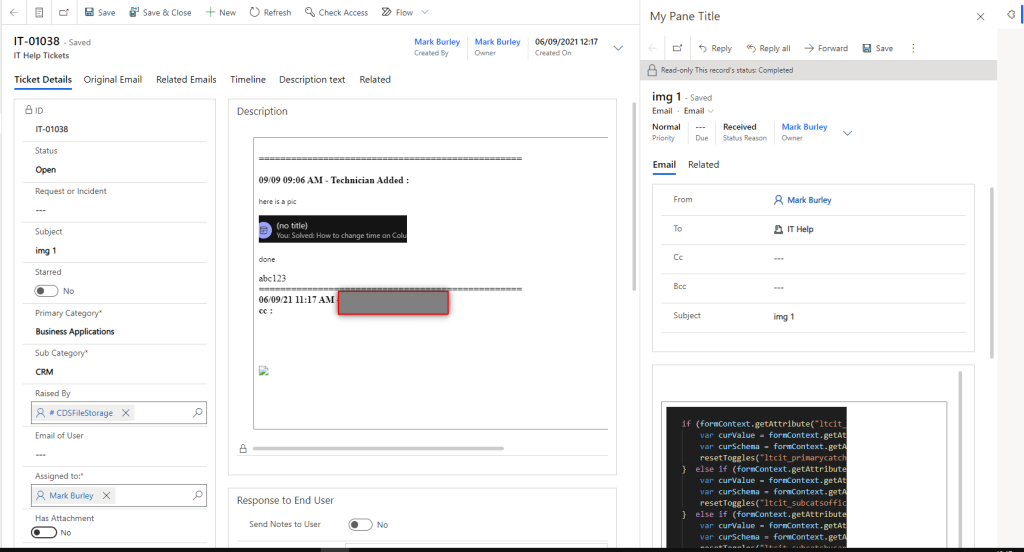
Task: Refresh the ticket record
Action: (x=270, y=13)
